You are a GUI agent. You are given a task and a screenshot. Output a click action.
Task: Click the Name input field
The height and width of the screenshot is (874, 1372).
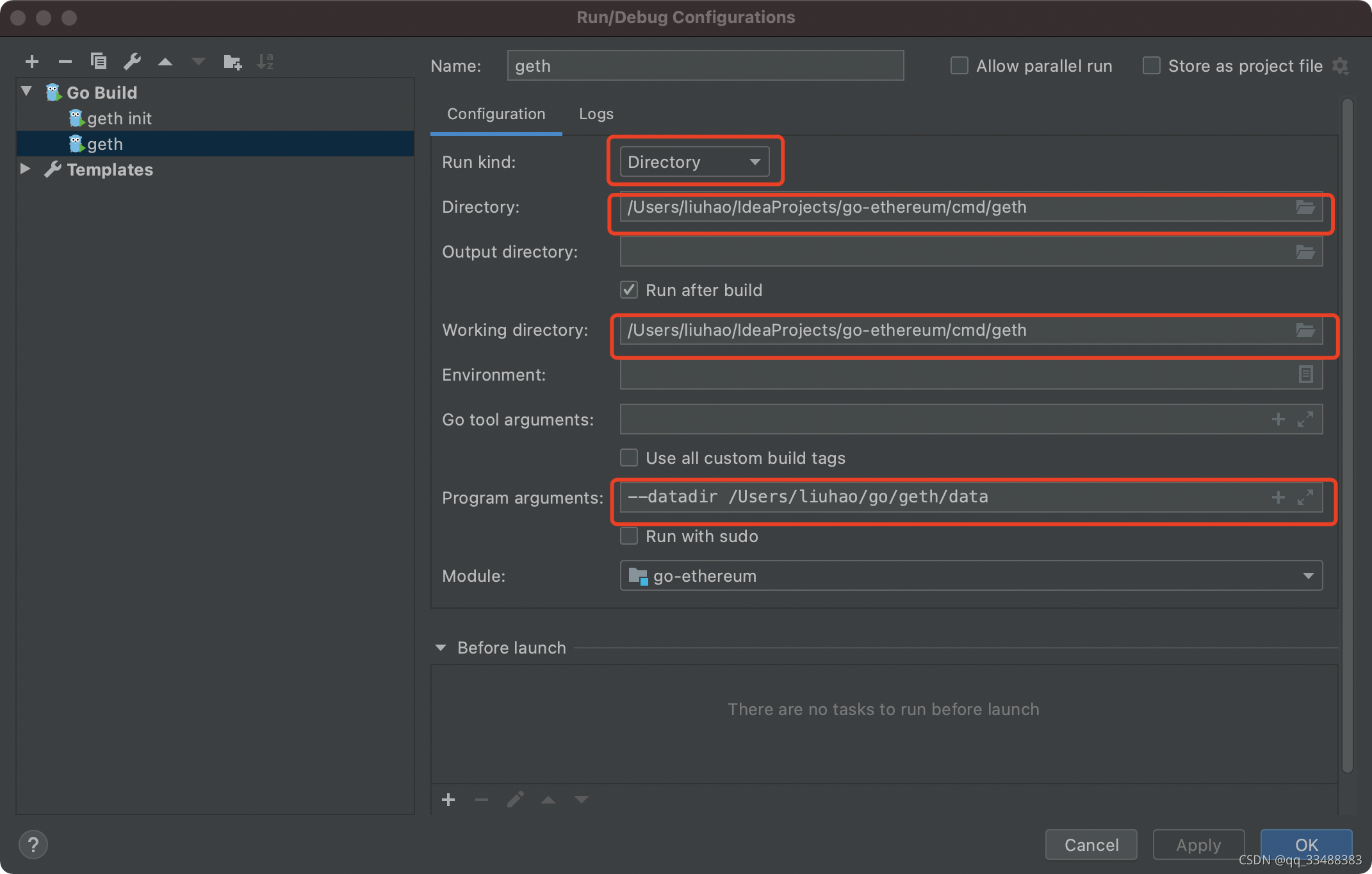(705, 66)
